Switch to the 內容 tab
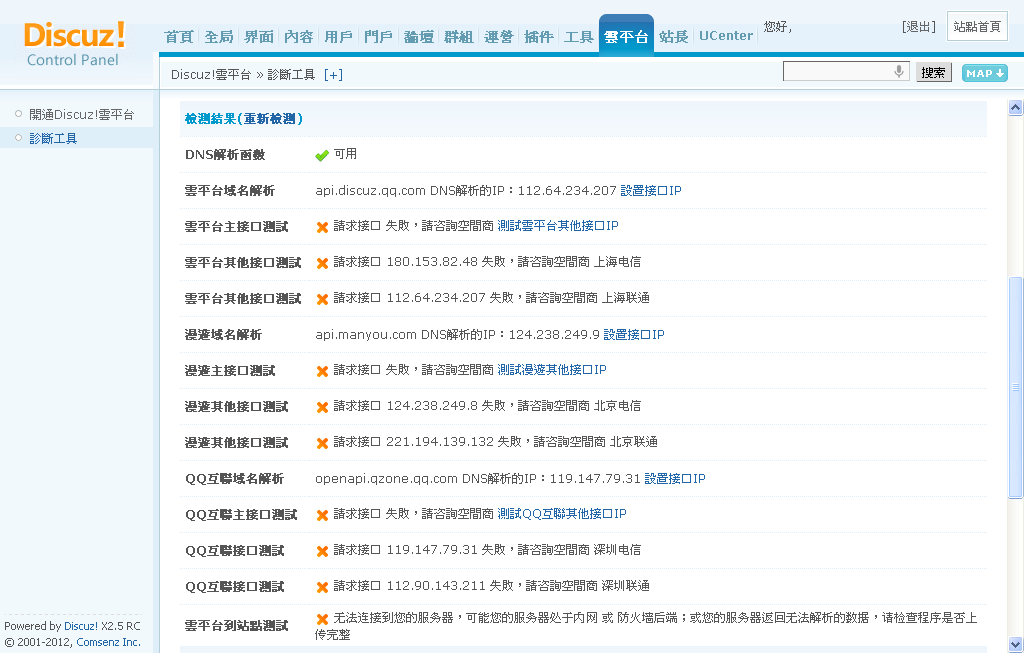This screenshot has width=1024, height=653. (x=298, y=37)
